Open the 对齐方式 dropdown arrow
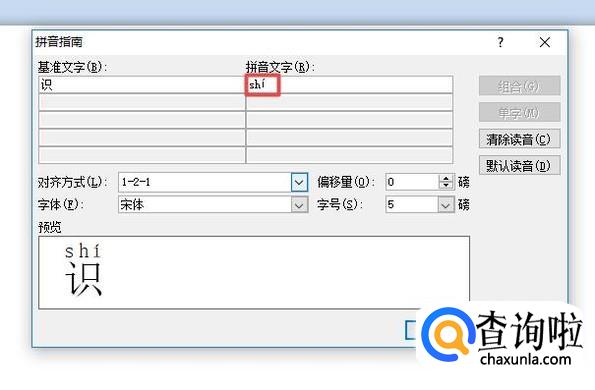 pos(299,182)
